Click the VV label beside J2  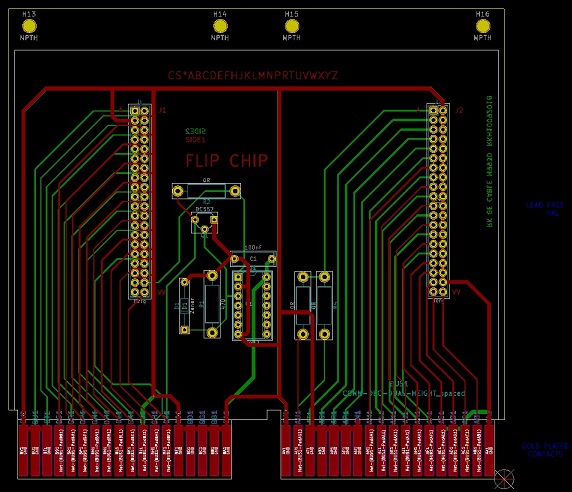(456, 292)
